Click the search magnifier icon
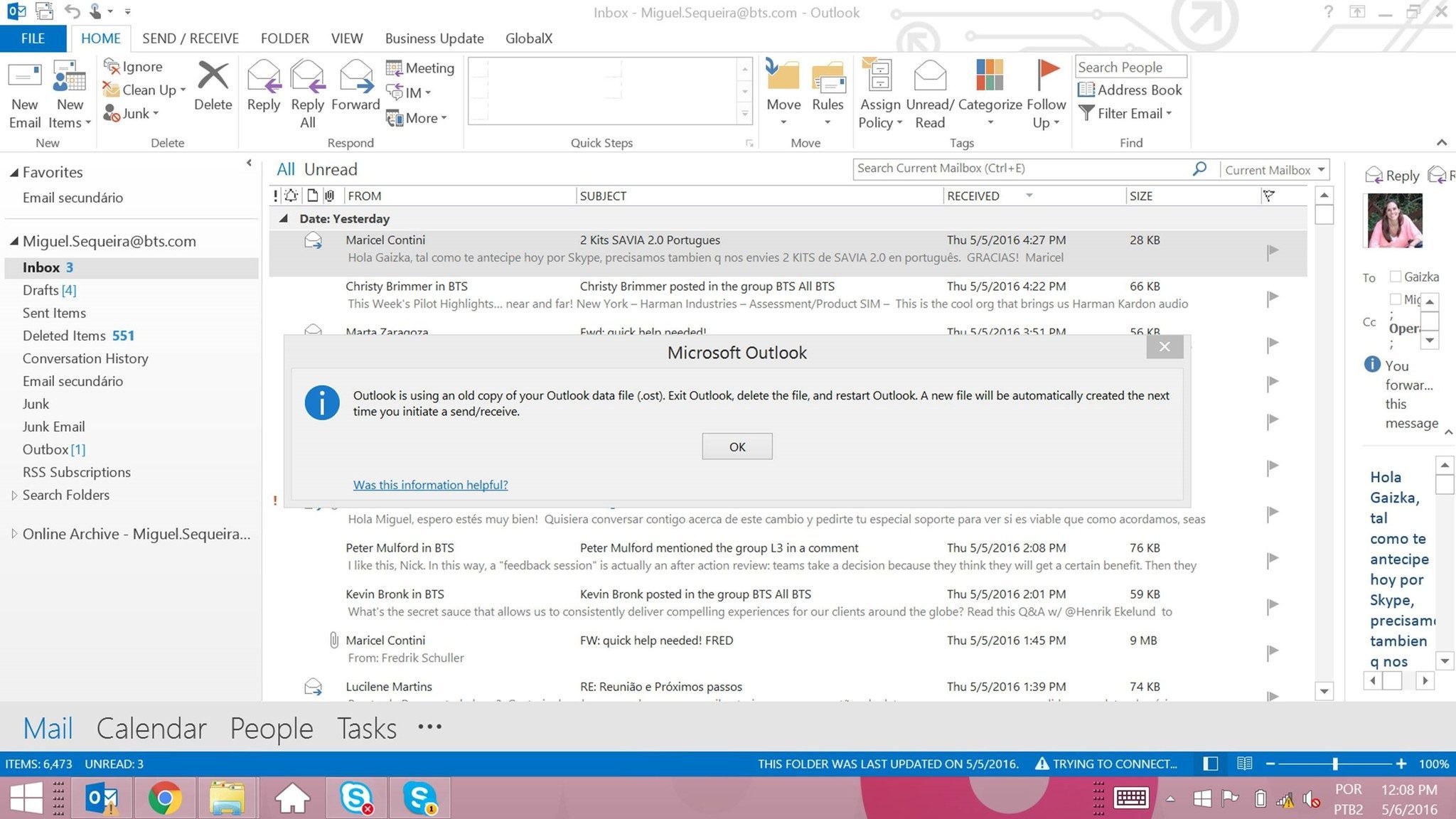The image size is (1456, 819). [x=1199, y=168]
